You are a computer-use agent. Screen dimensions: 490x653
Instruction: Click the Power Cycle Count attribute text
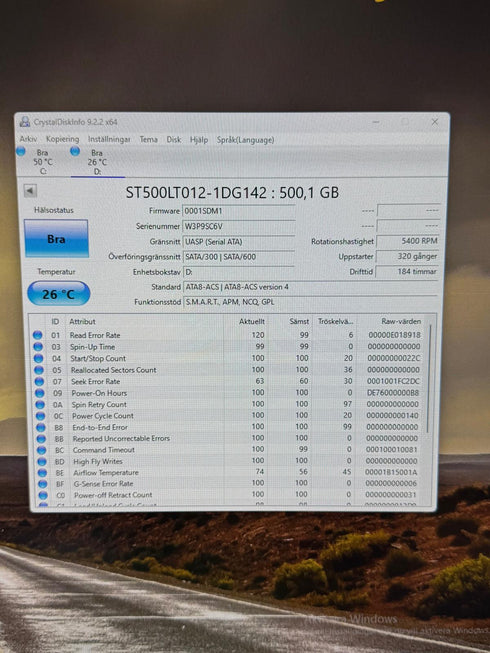pos(103,416)
